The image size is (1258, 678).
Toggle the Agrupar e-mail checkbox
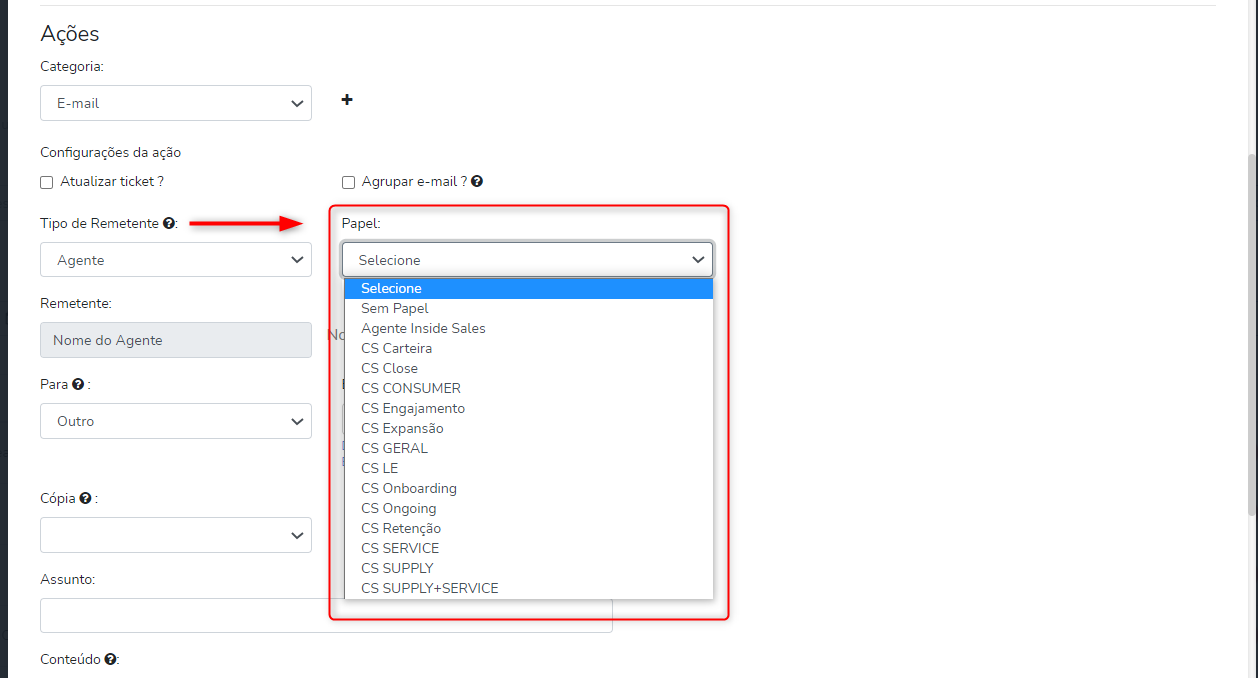coord(349,182)
